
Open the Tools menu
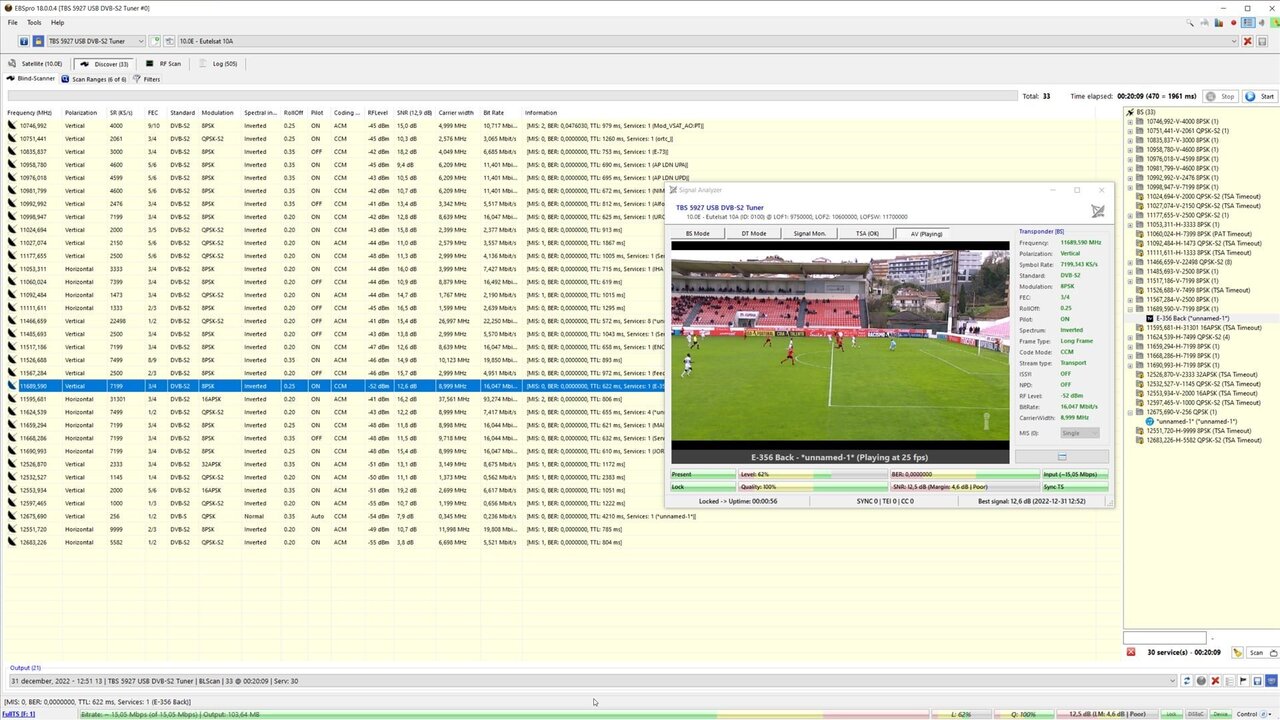(33, 21)
